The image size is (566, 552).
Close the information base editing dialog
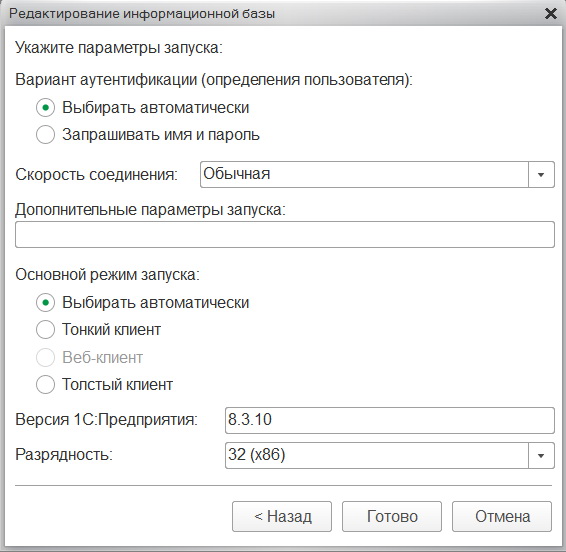550,14
